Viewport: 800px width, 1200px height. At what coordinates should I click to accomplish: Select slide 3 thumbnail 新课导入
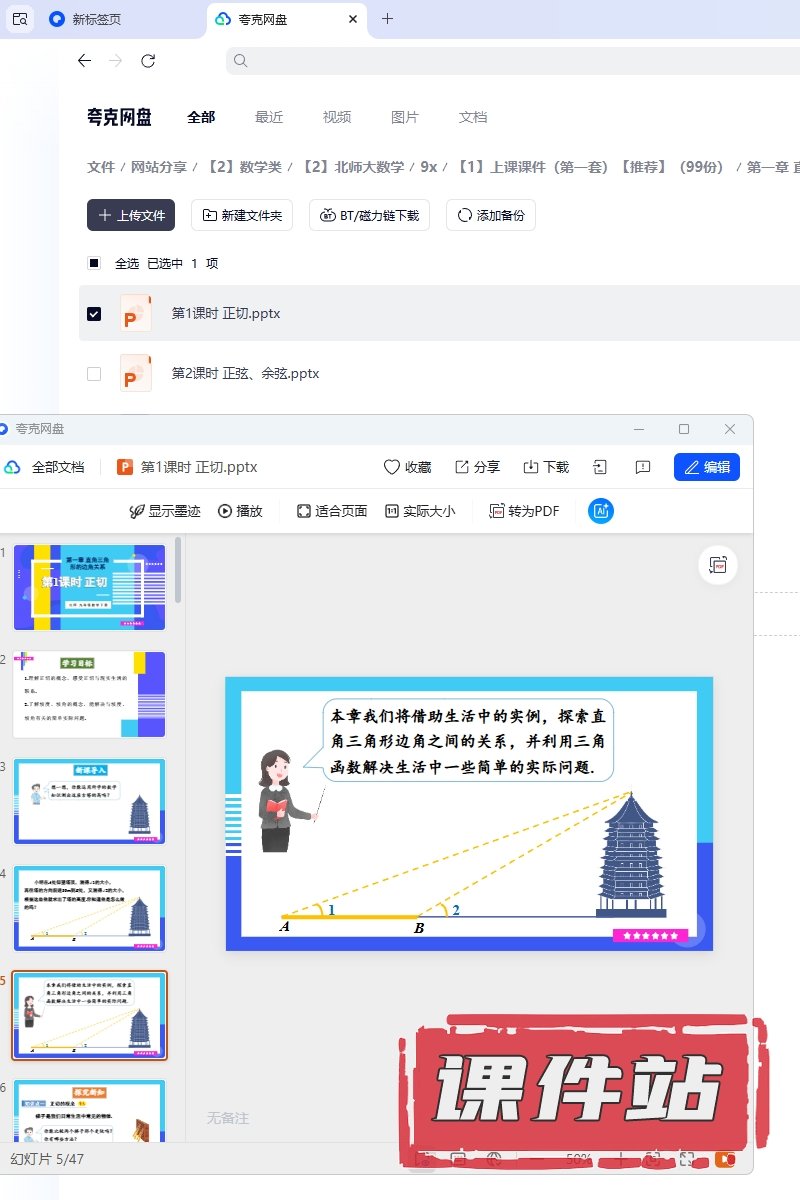click(89, 801)
